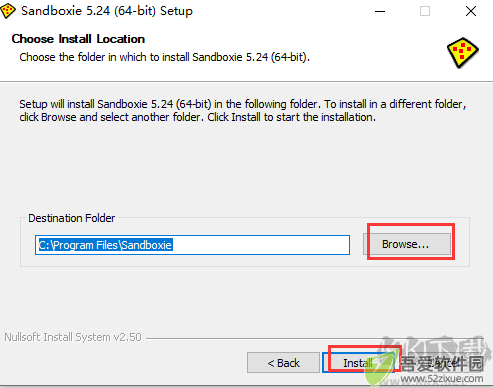This screenshot has height=388, width=493.
Task: Click the yellow Sandboxie logo in the header
Action: click(x=462, y=53)
